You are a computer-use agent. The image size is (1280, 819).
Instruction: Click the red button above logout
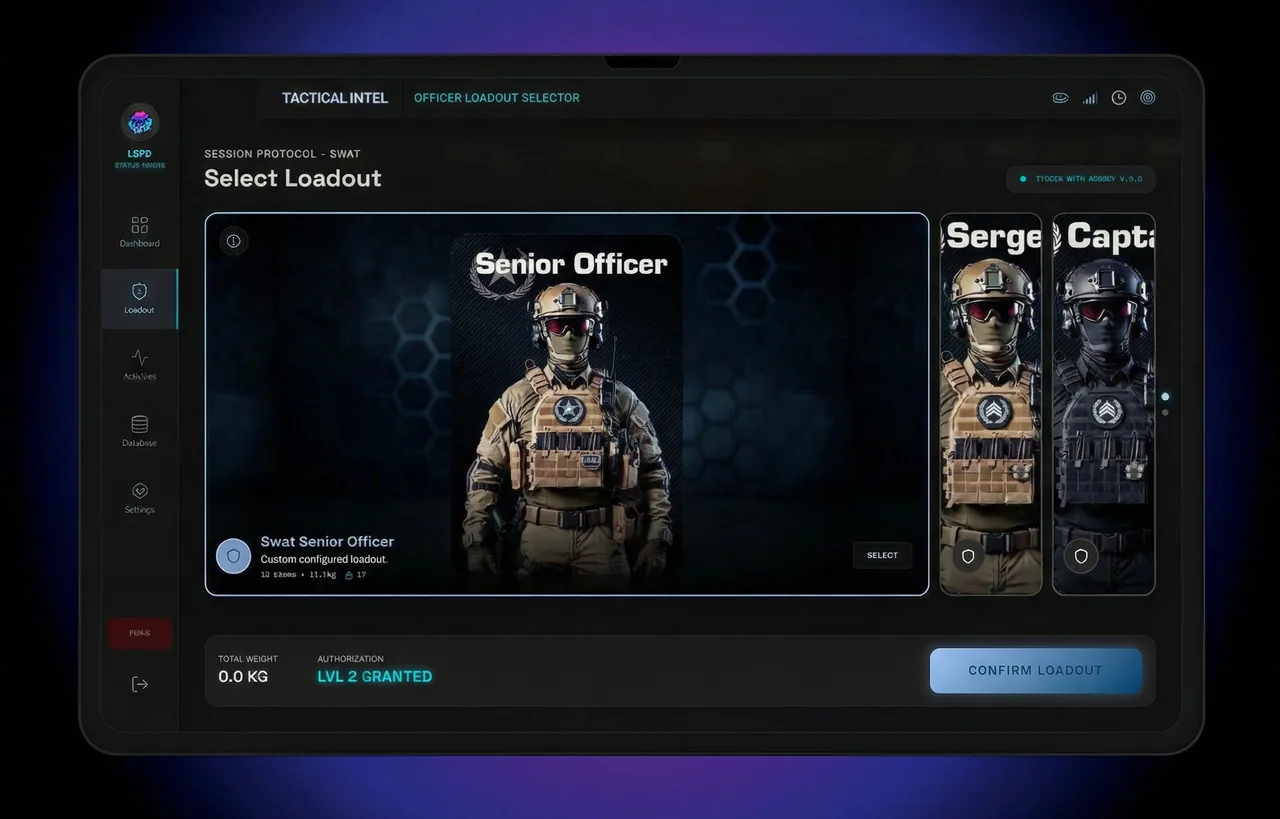click(x=140, y=633)
